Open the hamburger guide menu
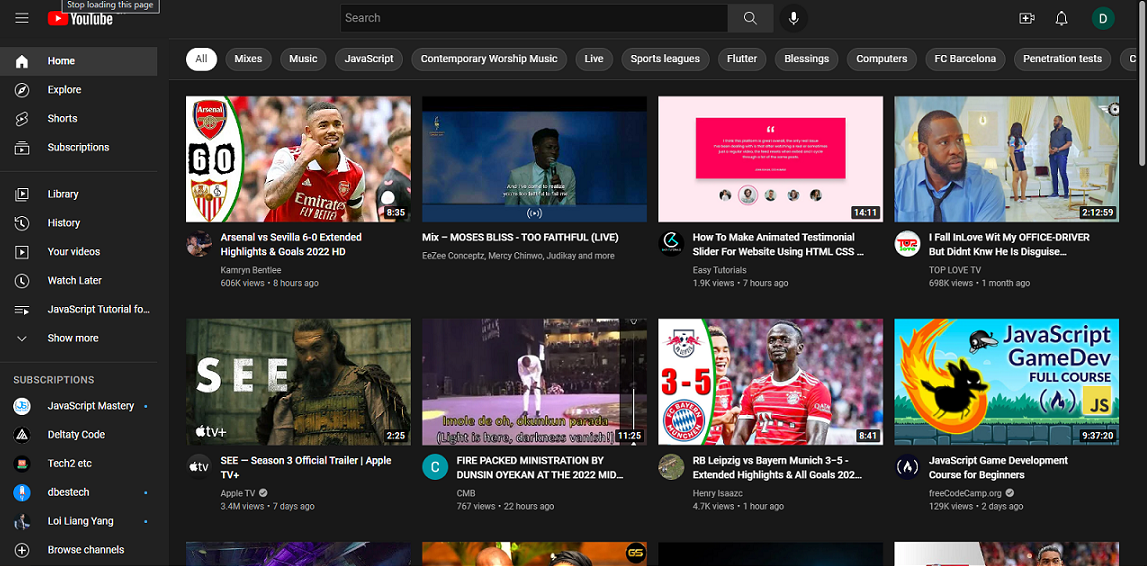 [21, 18]
